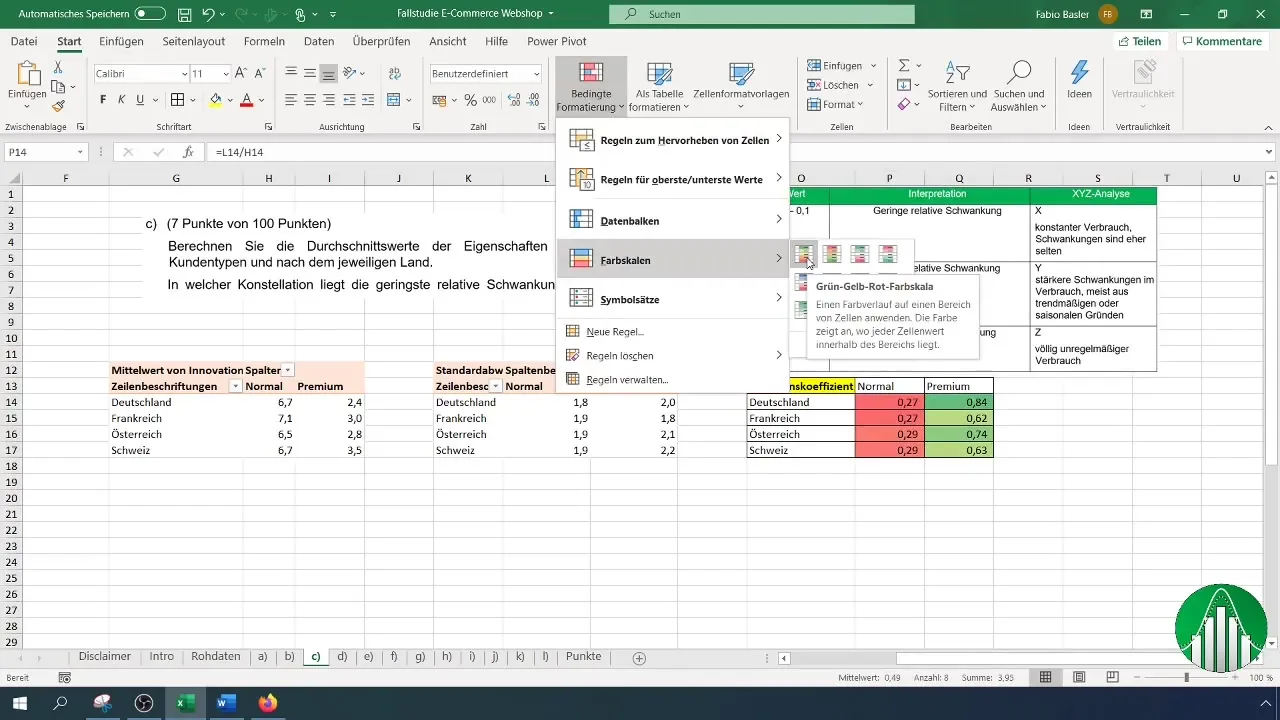Toggle underline with the U button
1280x720 pixels.
point(140,99)
